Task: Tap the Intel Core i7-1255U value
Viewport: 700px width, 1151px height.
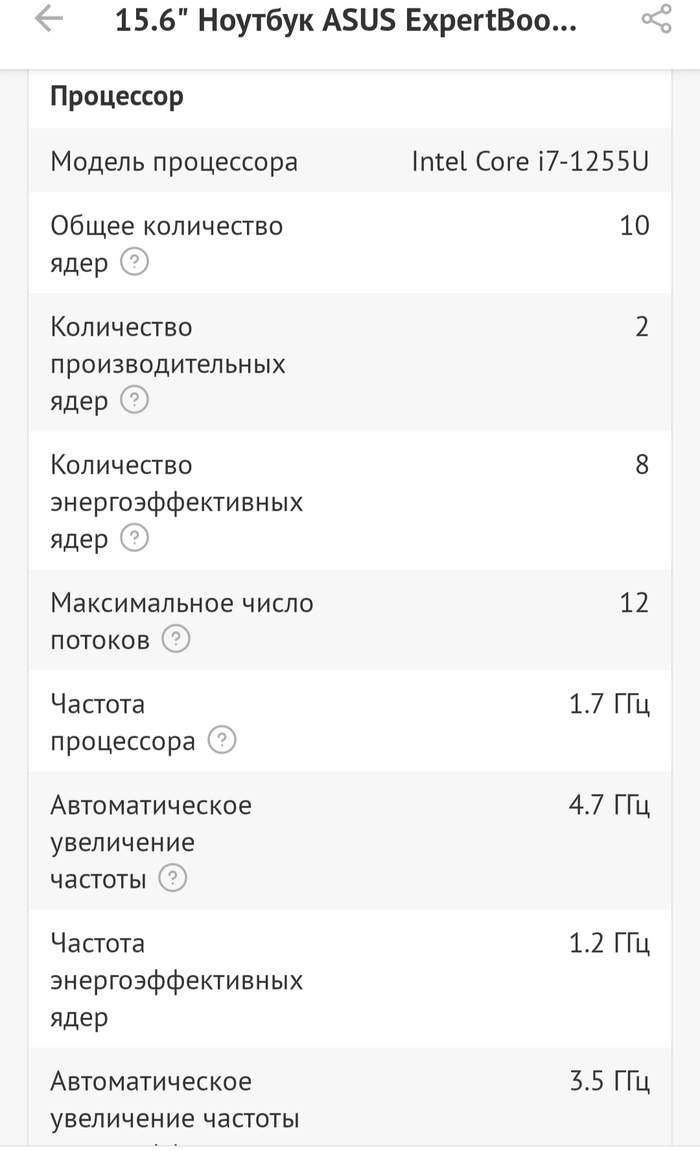Action: [530, 162]
